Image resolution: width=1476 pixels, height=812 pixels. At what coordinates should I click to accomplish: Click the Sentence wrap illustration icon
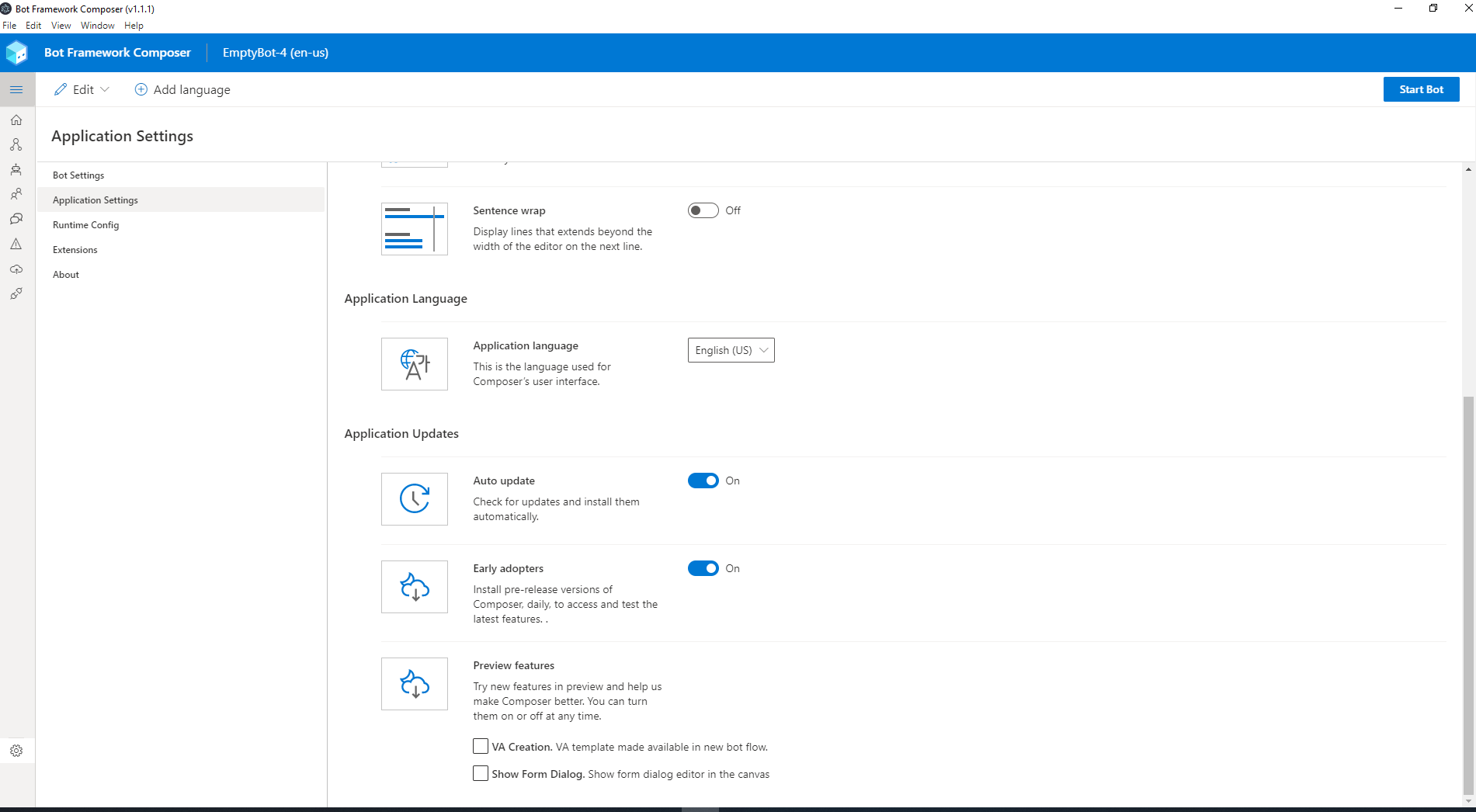(x=415, y=229)
